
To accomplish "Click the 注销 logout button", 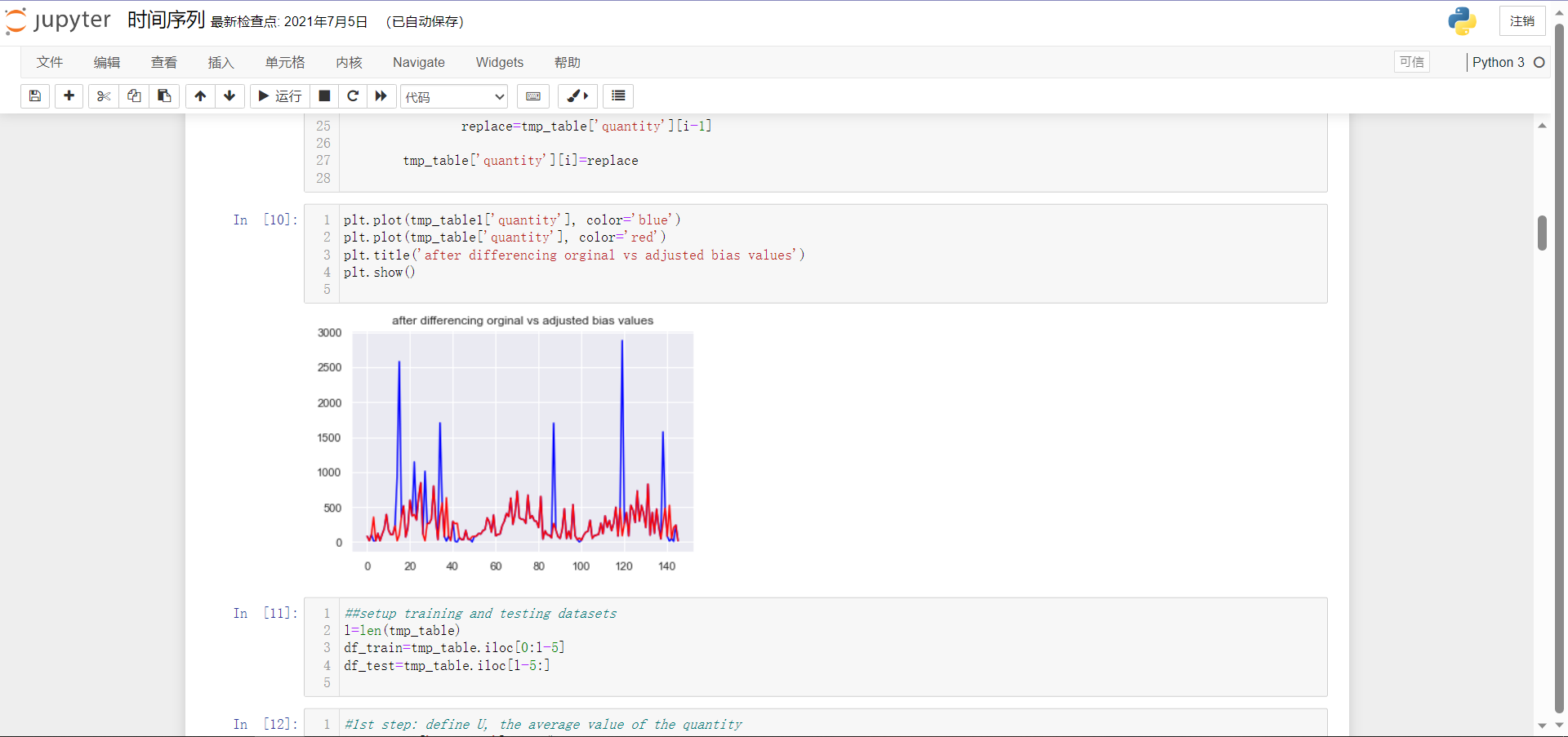I will [1522, 21].
